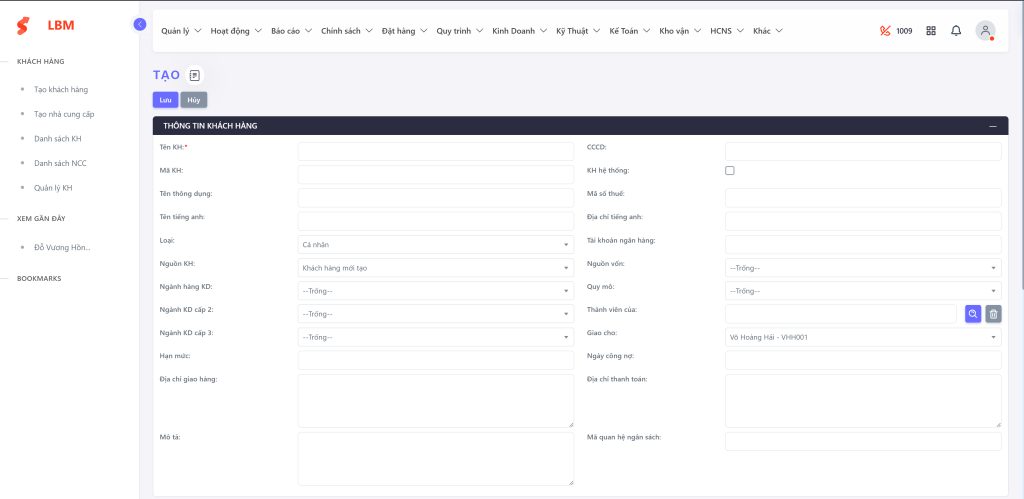The width and height of the screenshot is (1024, 499).
Task: Tick the KH hệ thống checkbox
Action: coord(730,171)
